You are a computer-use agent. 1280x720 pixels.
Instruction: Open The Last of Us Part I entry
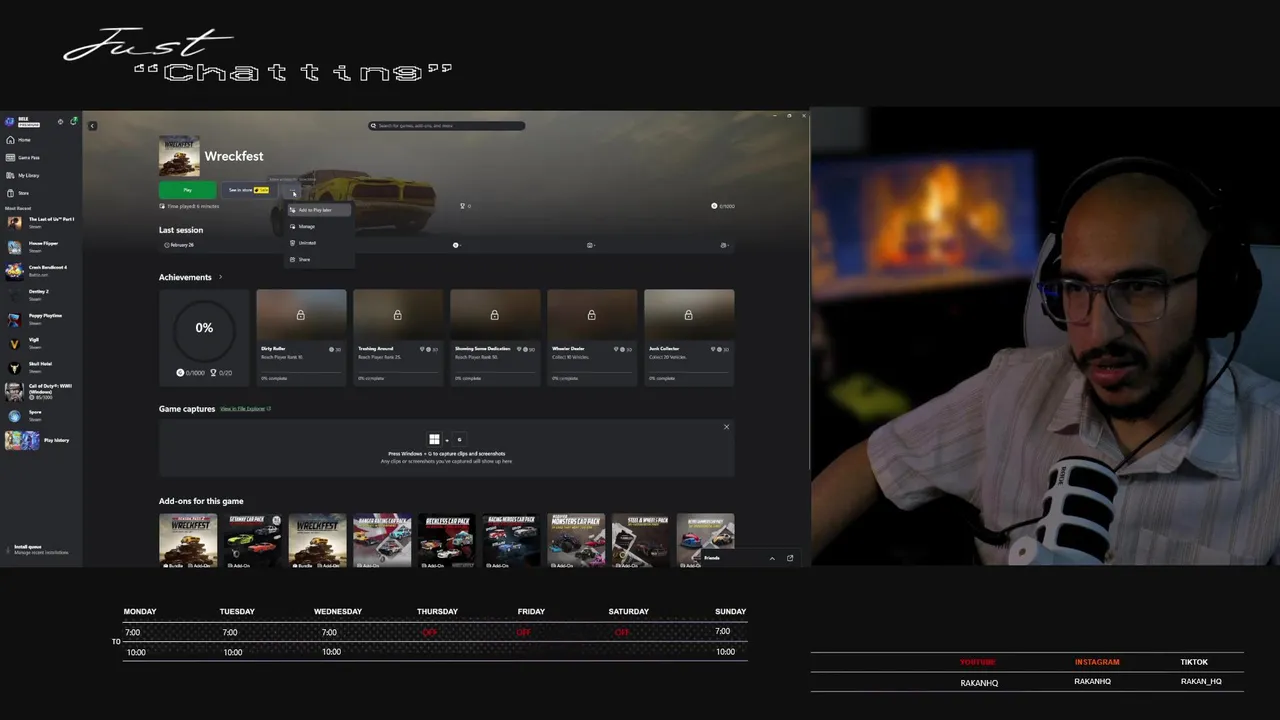pyautogui.click(x=41, y=222)
